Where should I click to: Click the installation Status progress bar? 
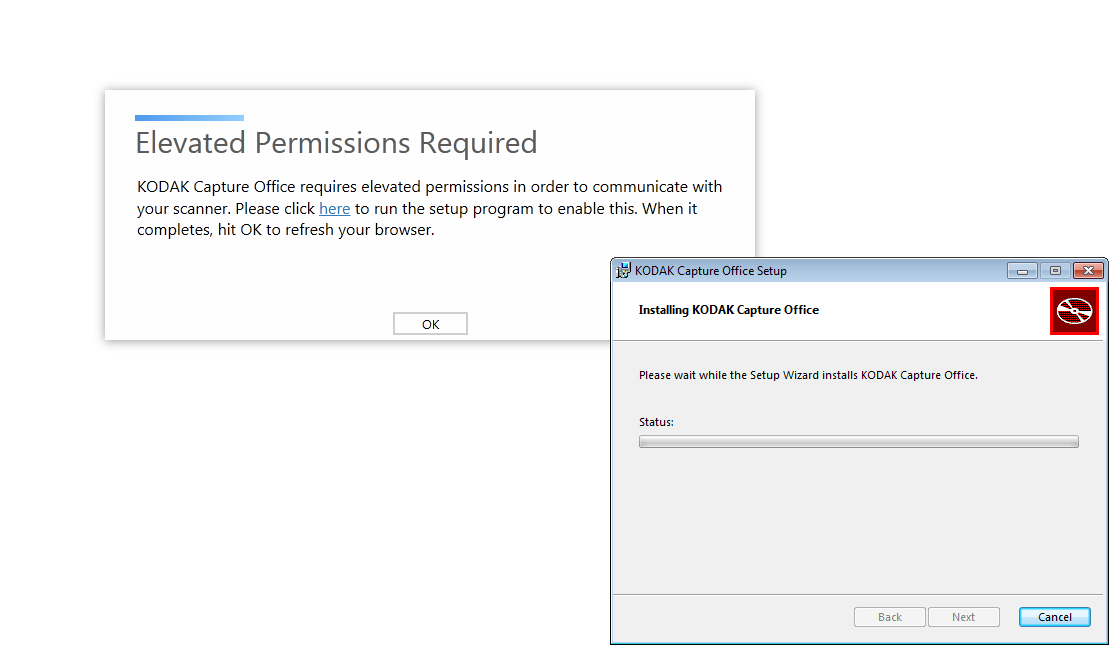tap(858, 441)
